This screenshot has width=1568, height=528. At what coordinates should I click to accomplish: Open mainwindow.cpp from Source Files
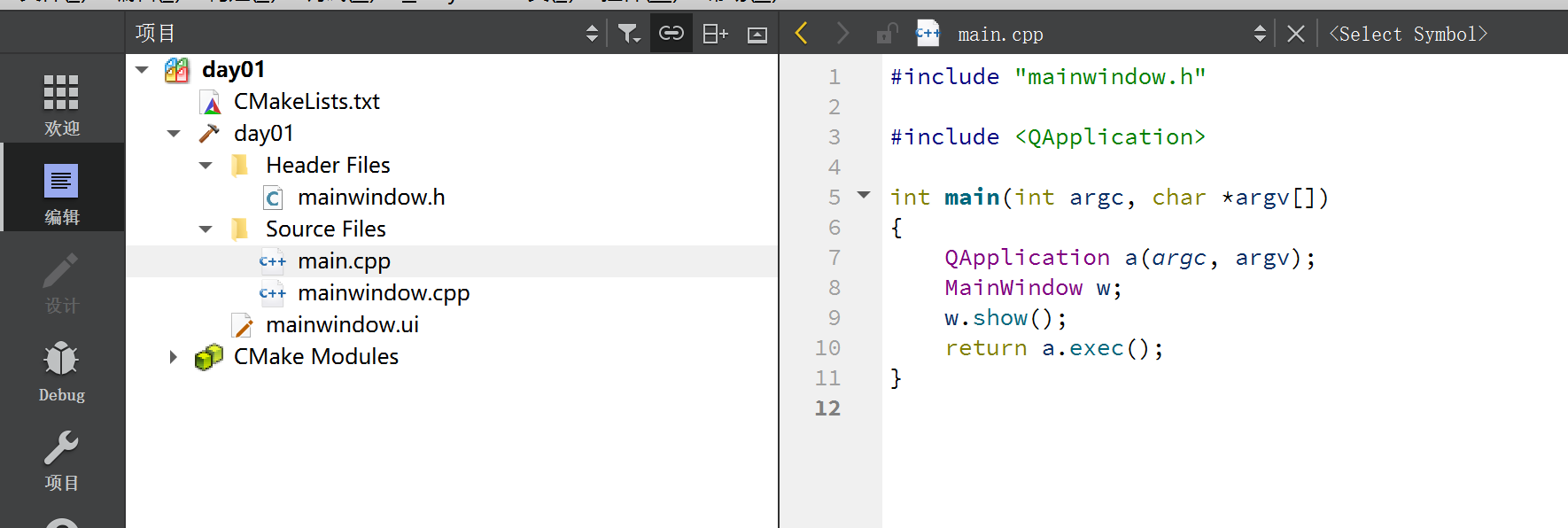pyautogui.click(x=383, y=293)
